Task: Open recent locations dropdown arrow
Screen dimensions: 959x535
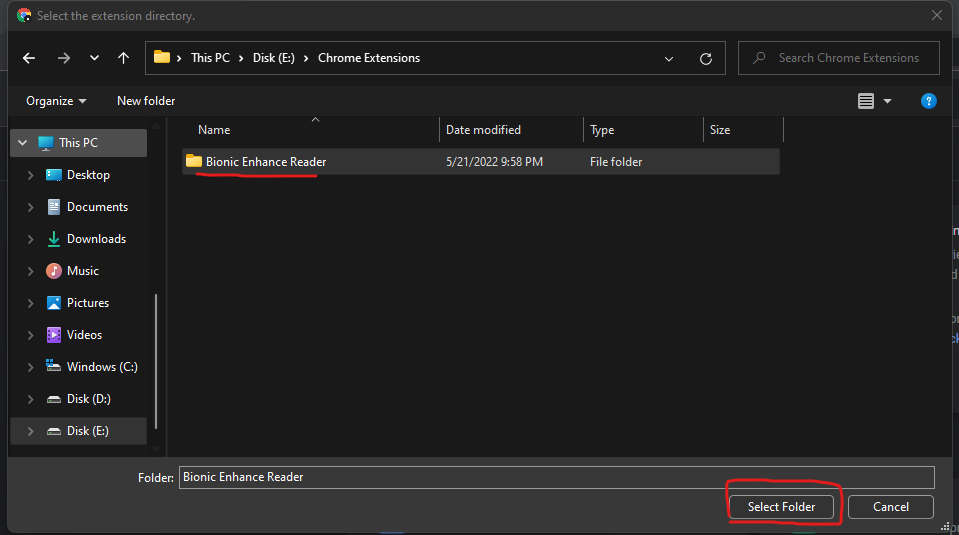Action: point(94,58)
